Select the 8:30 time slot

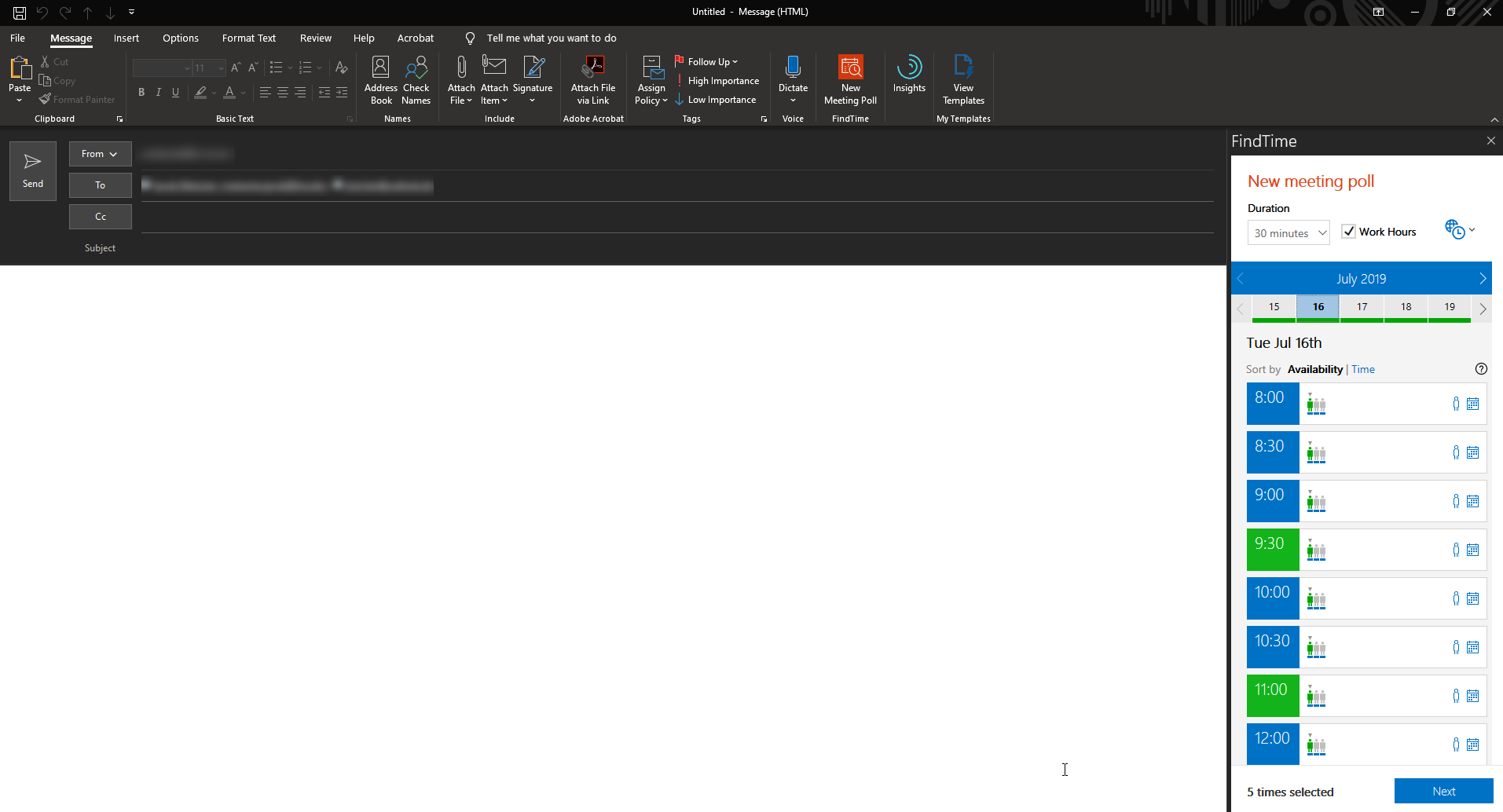[1273, 452]
